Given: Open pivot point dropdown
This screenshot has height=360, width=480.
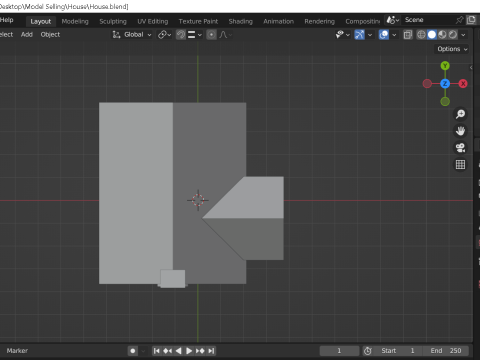Looking at the screenshot, I should pyautogui.click(x=164, y=35).
